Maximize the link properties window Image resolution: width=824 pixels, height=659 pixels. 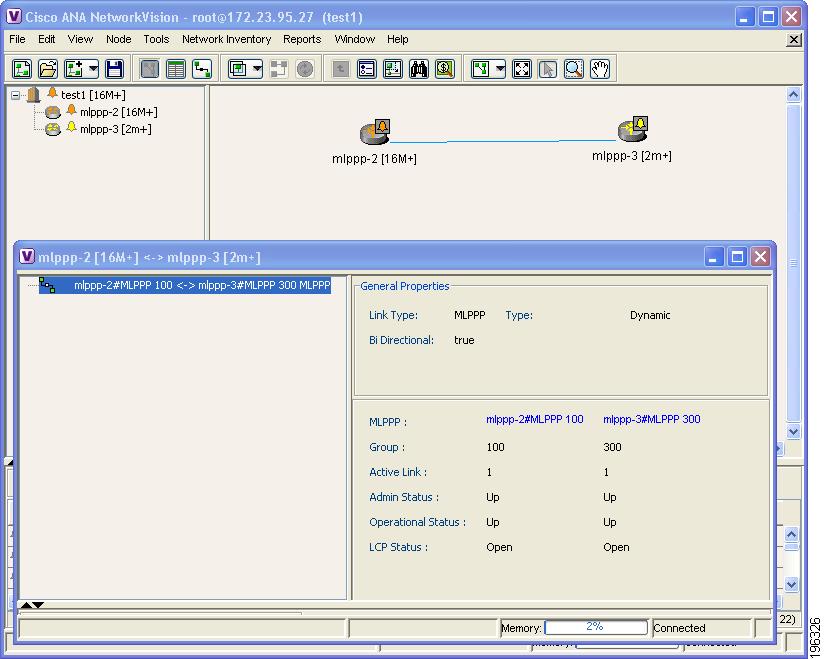tap(737, 257)
